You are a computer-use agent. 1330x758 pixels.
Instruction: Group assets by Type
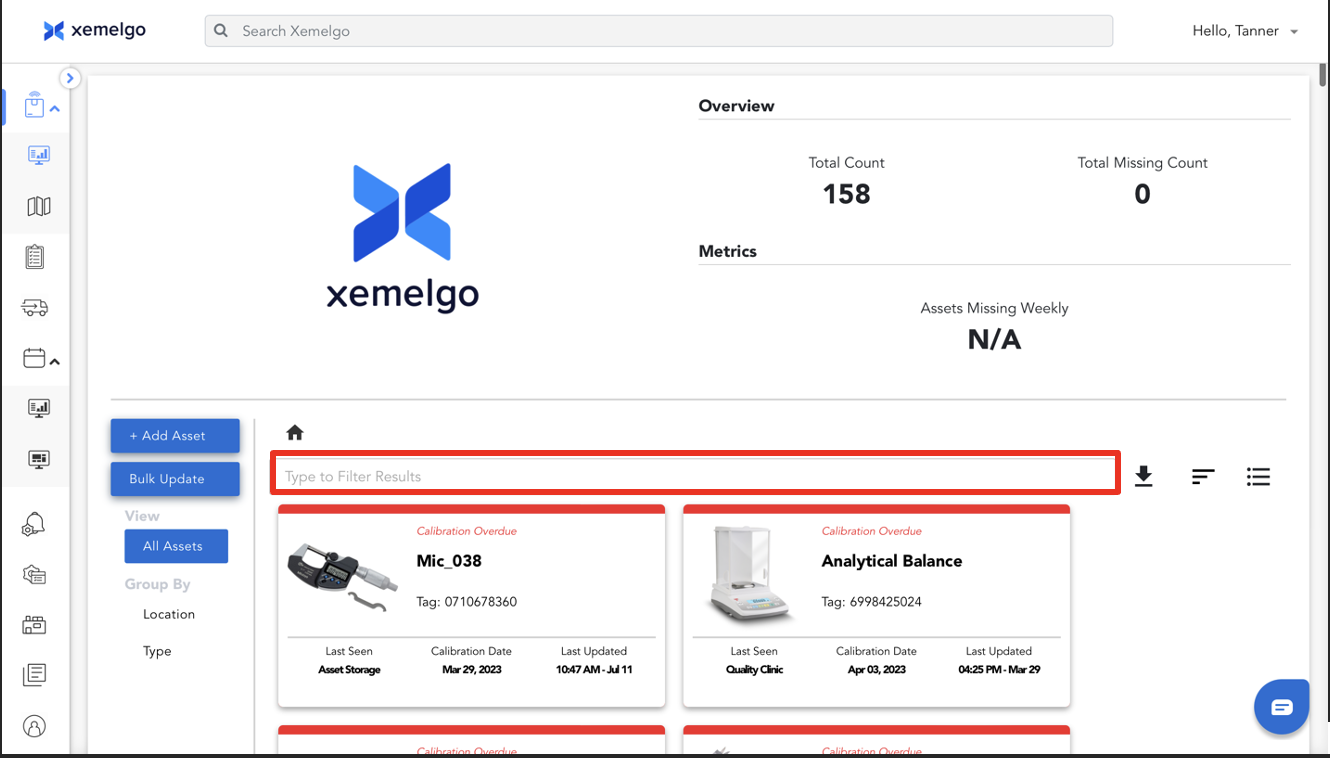(157, 651)
